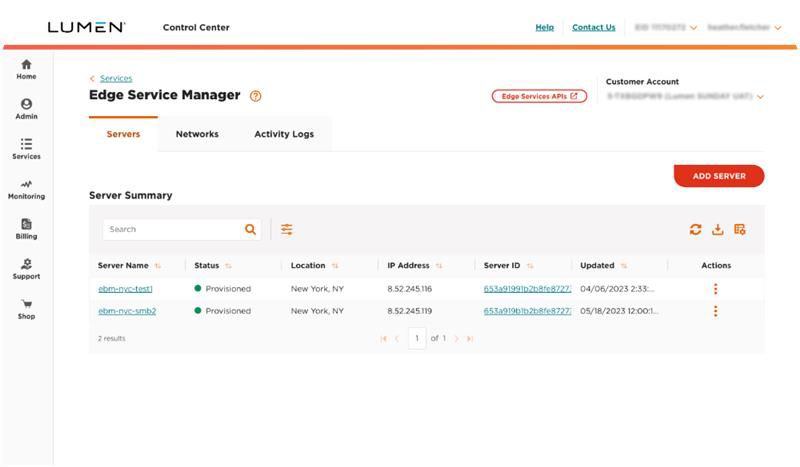Viewport: 800px width, 467px height.
Task: Click the search magnifier icon
Action: pyautogui.click(x=250, y=229)
